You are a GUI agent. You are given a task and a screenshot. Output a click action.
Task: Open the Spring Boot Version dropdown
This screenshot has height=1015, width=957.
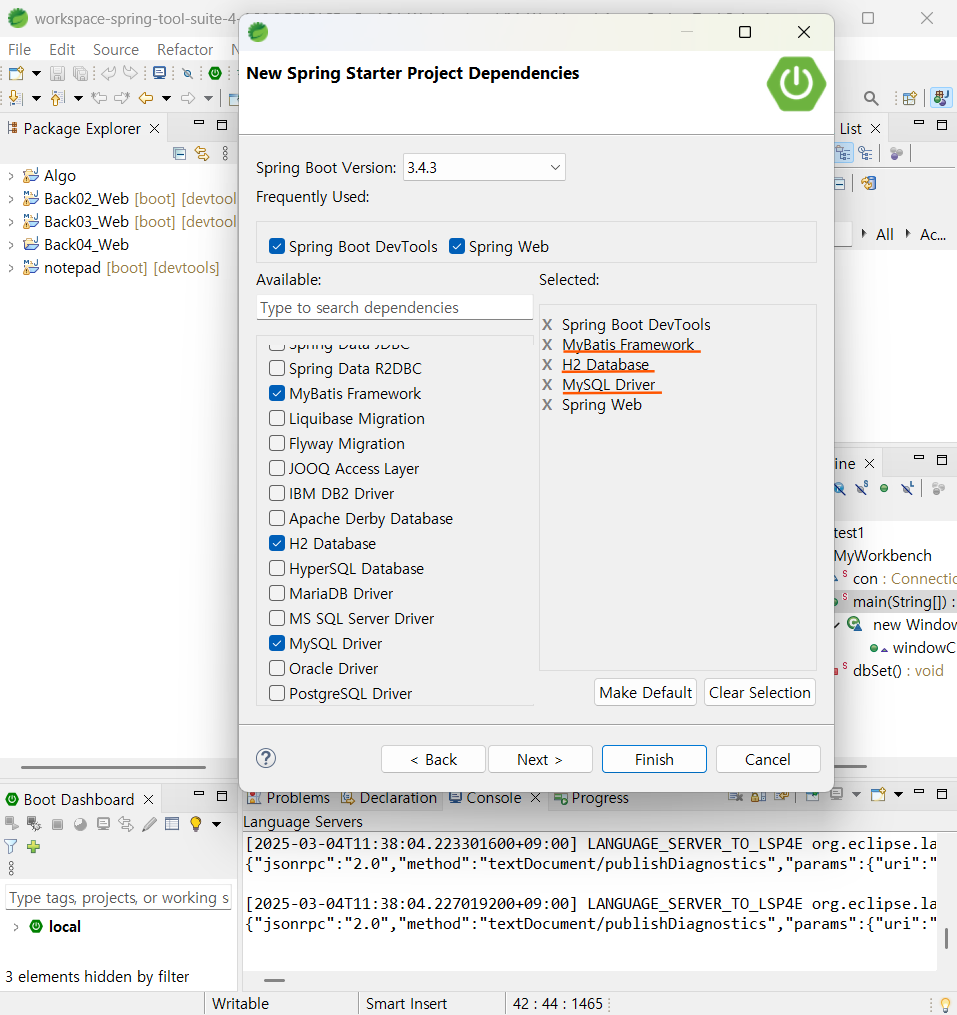pyautogui.click(x=484, y=168)
